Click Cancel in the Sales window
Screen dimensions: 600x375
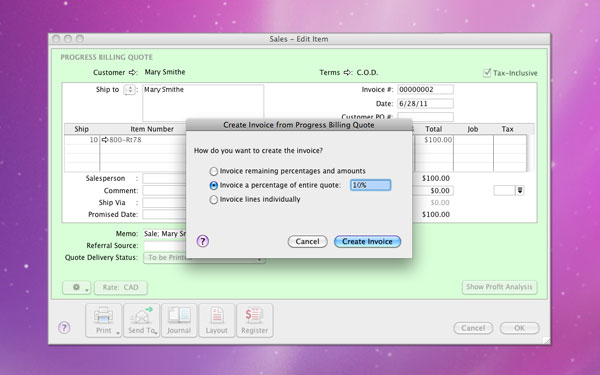[473, 328]
